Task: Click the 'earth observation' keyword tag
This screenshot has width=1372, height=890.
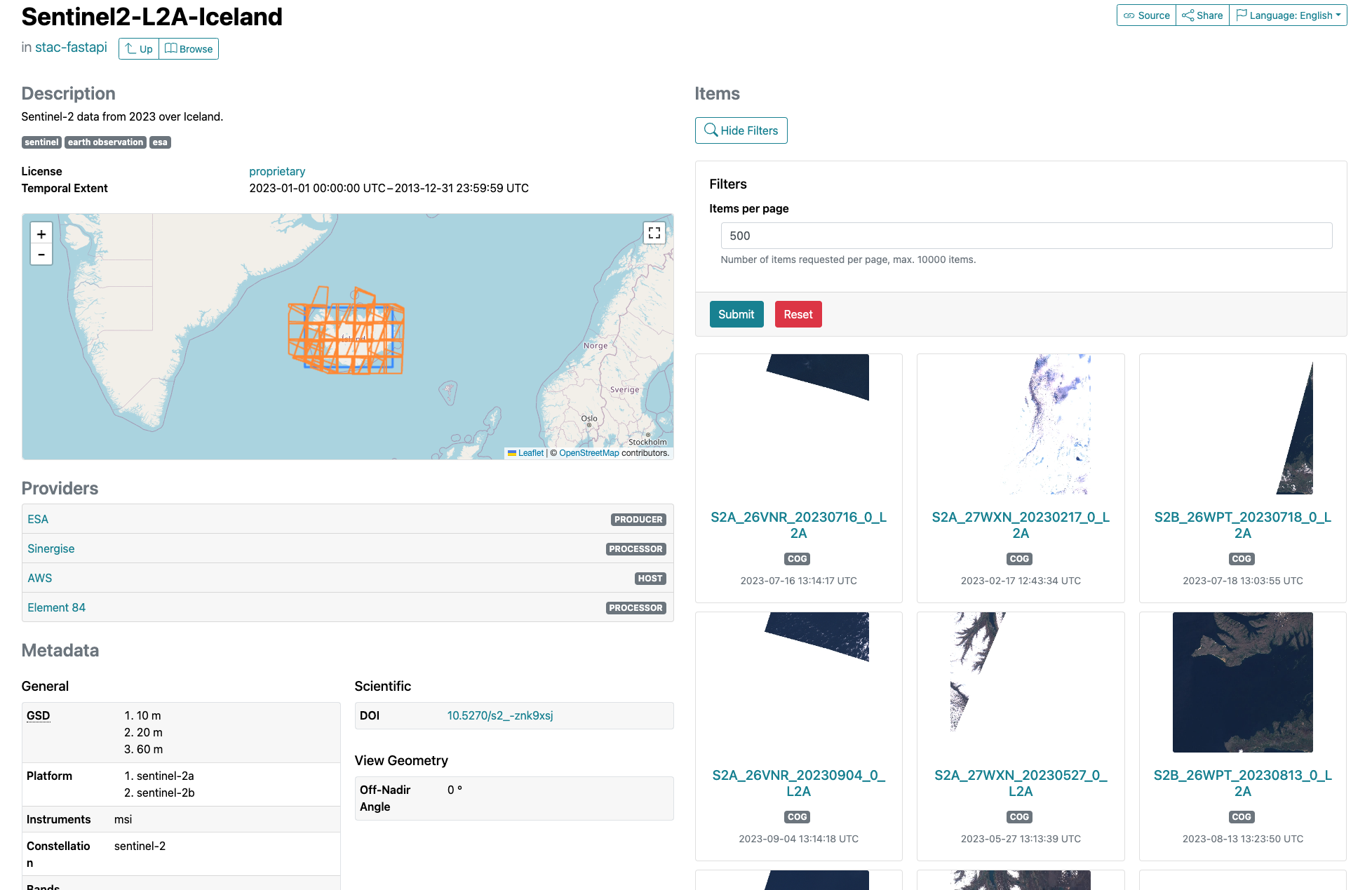Action: (x=106, y=142)
